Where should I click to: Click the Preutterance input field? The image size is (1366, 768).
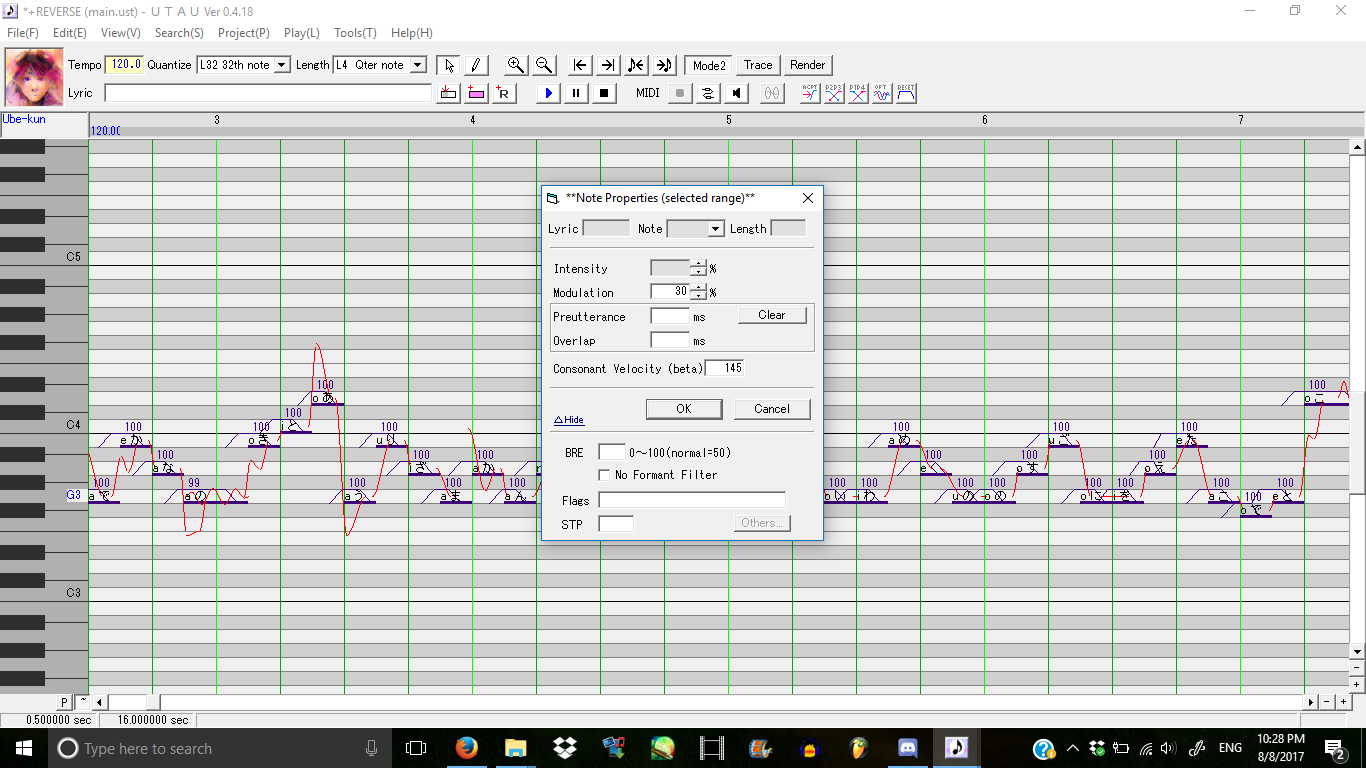point(670,316)
